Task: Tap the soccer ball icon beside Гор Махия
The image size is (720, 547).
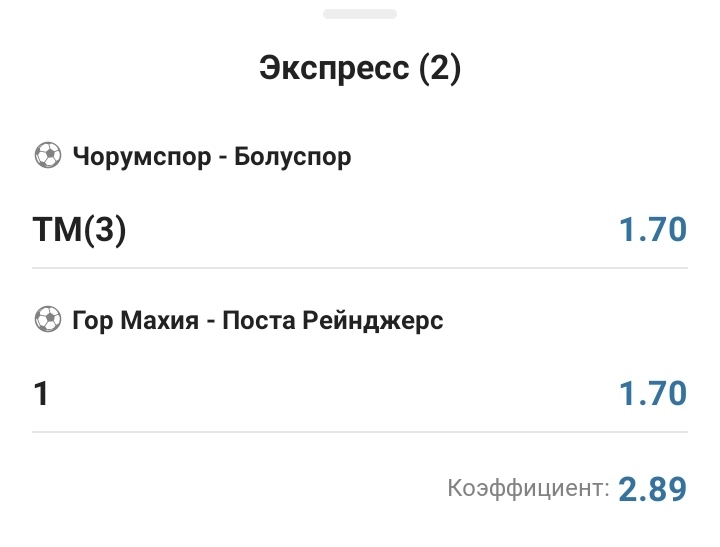Action: tap(47, 320)
